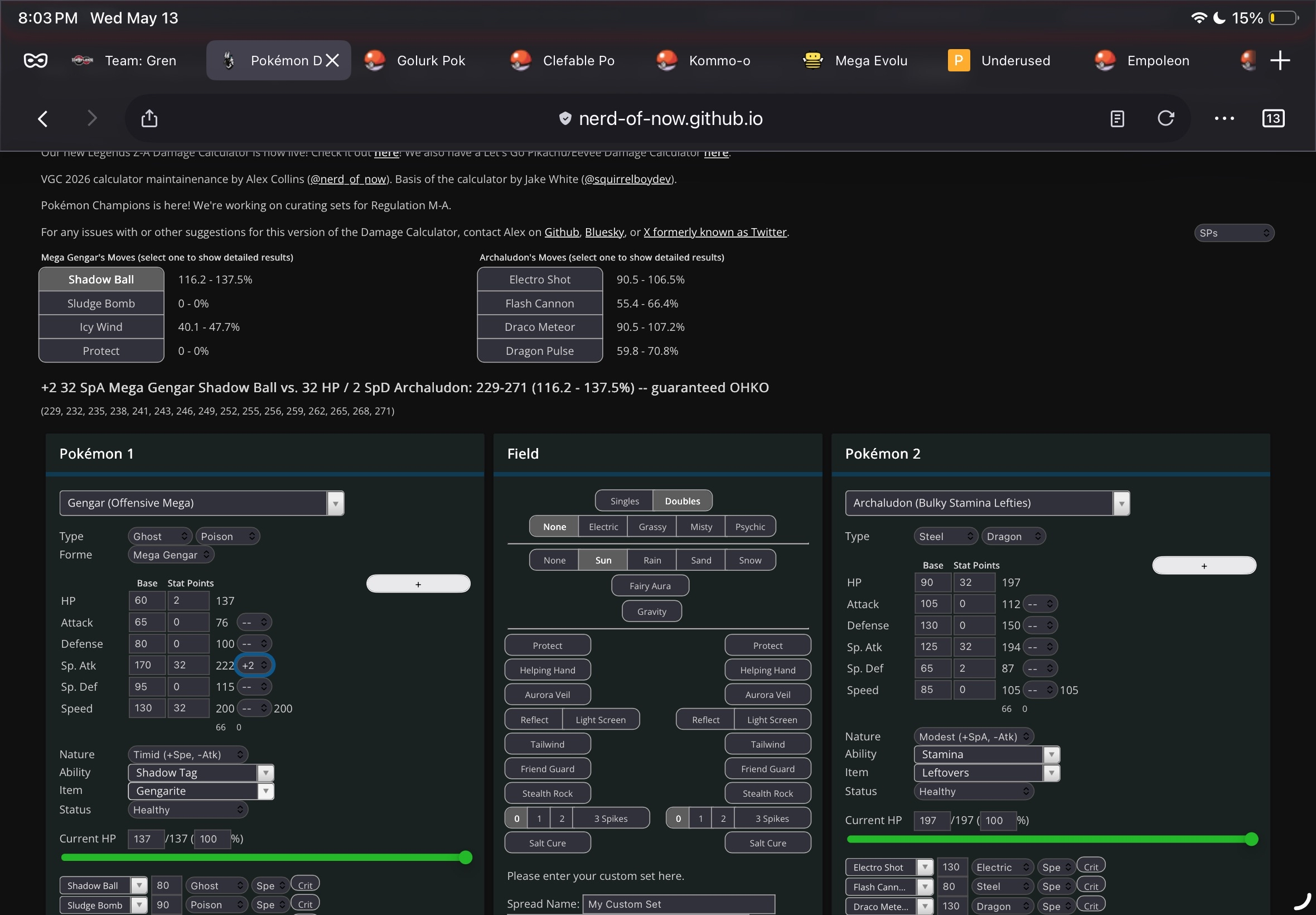Open X formerly known as Twitter link

[714, 232]
